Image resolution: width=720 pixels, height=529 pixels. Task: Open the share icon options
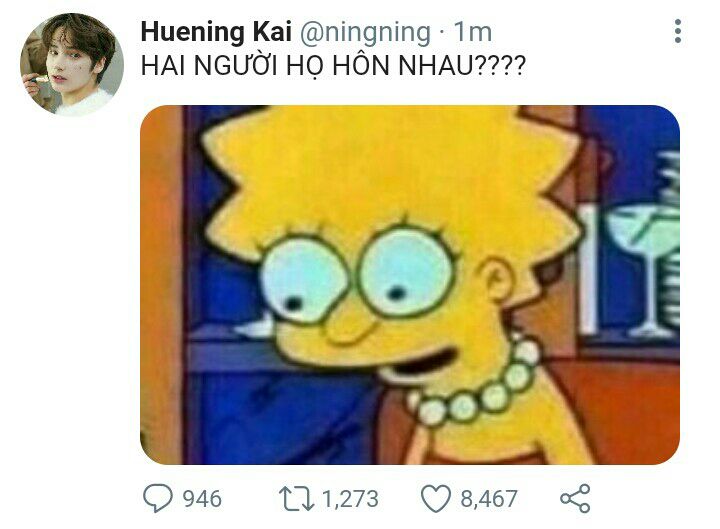[575, 498]
